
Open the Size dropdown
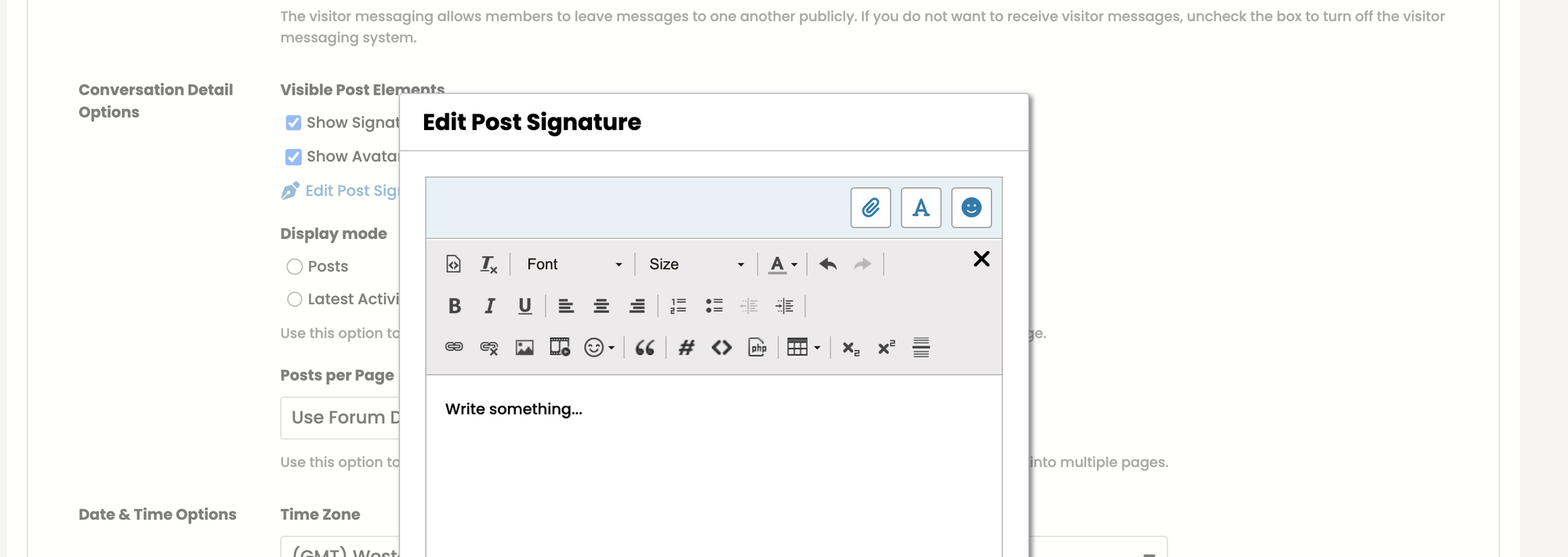[x=695, y=265]
